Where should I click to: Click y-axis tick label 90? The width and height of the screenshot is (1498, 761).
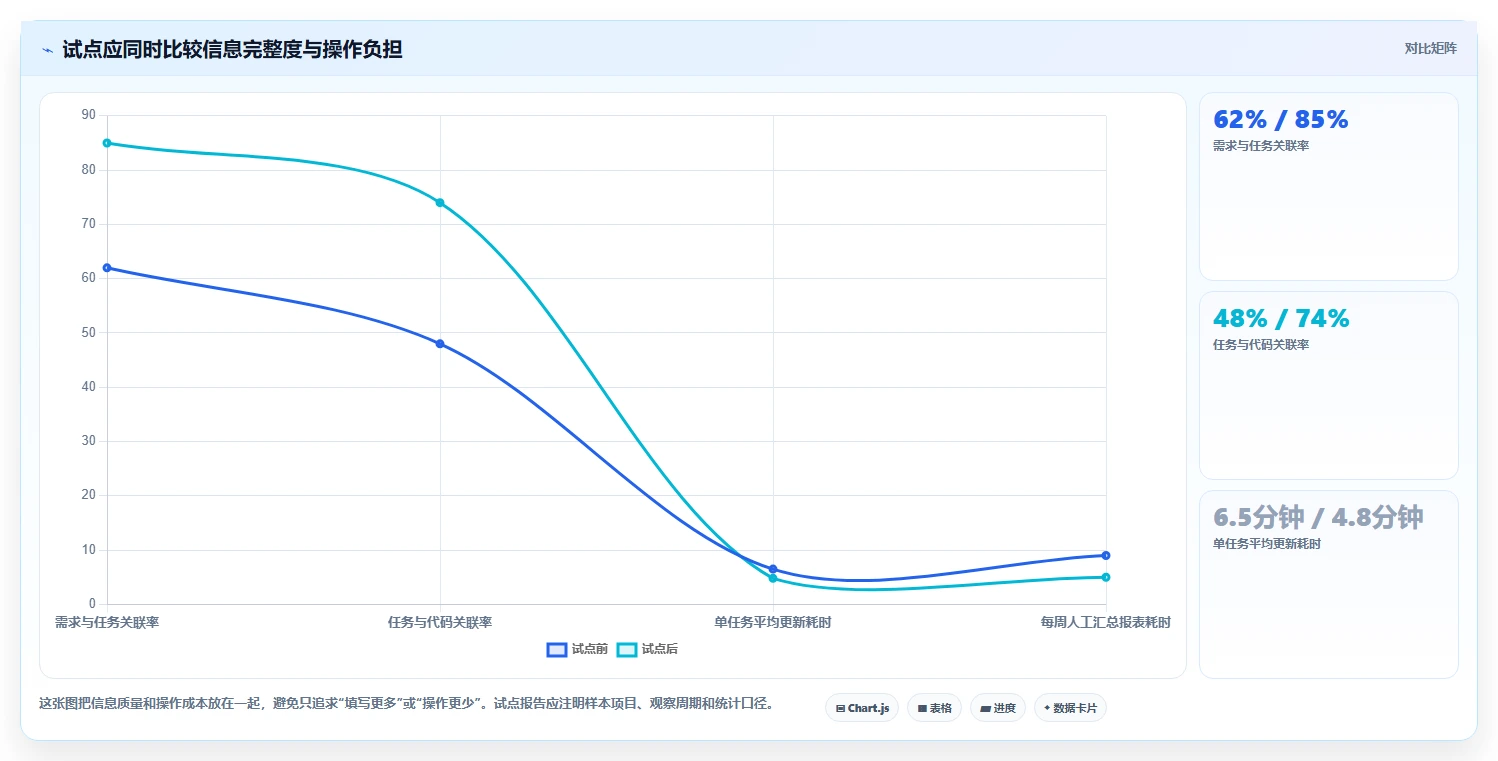(89, 115)
